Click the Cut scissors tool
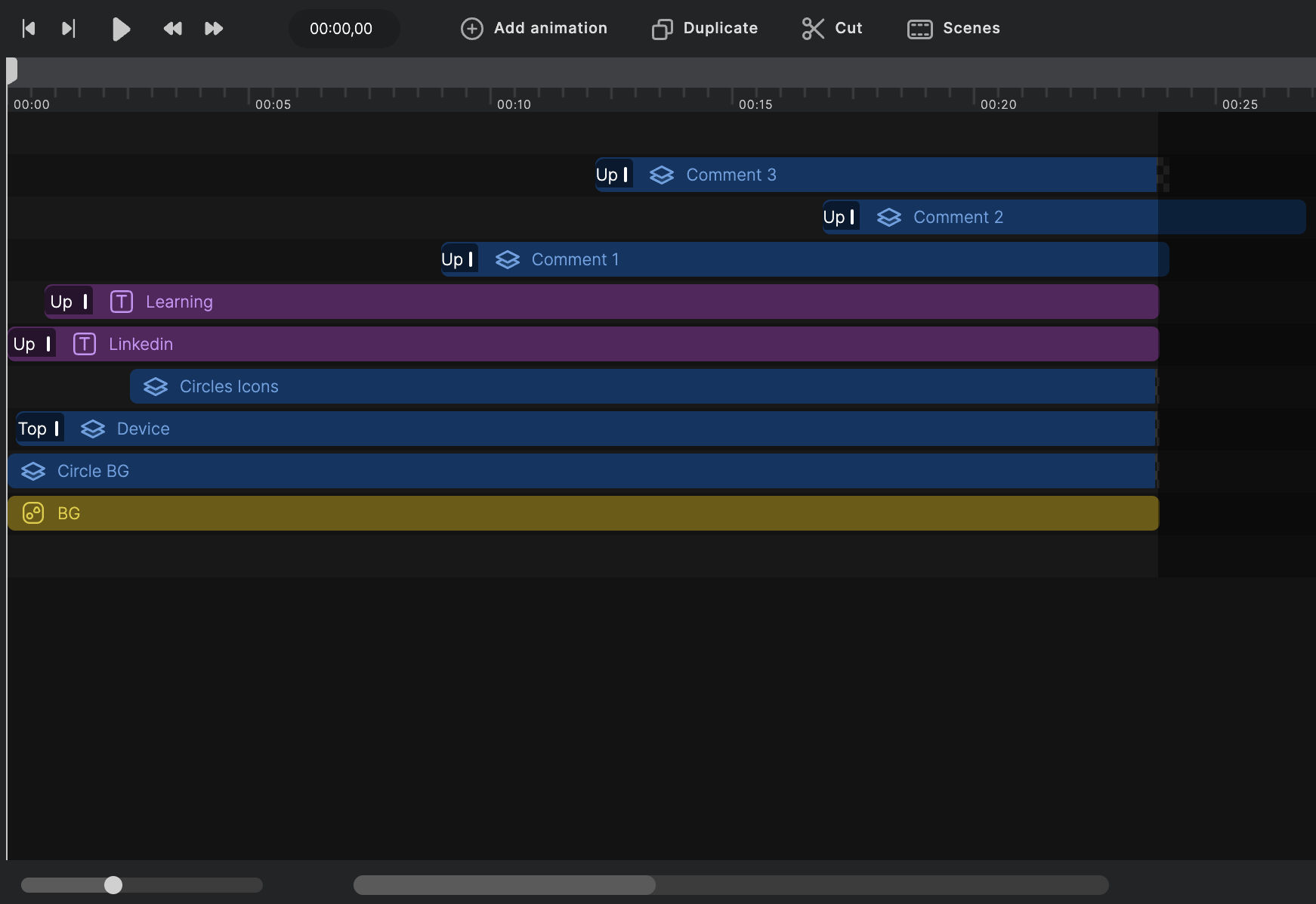This screenshot has height=904, width=1316. tap(832, 29)
